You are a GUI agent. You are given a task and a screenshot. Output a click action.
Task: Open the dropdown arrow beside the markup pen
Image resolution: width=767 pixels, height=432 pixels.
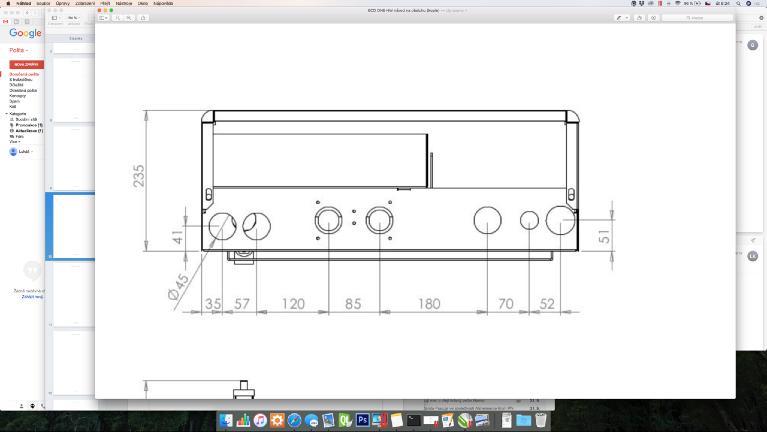[627, 18]
